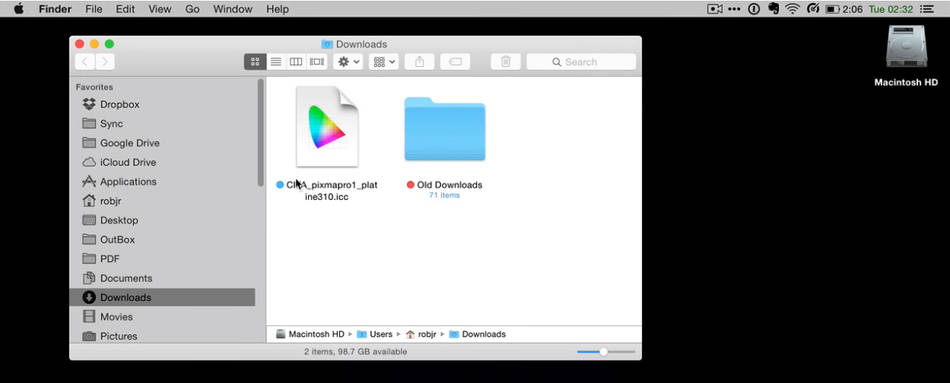This screenshot has width=950, height=383.
Task: Click the Edit Tags toolbar button
Action: coord(455,62)
